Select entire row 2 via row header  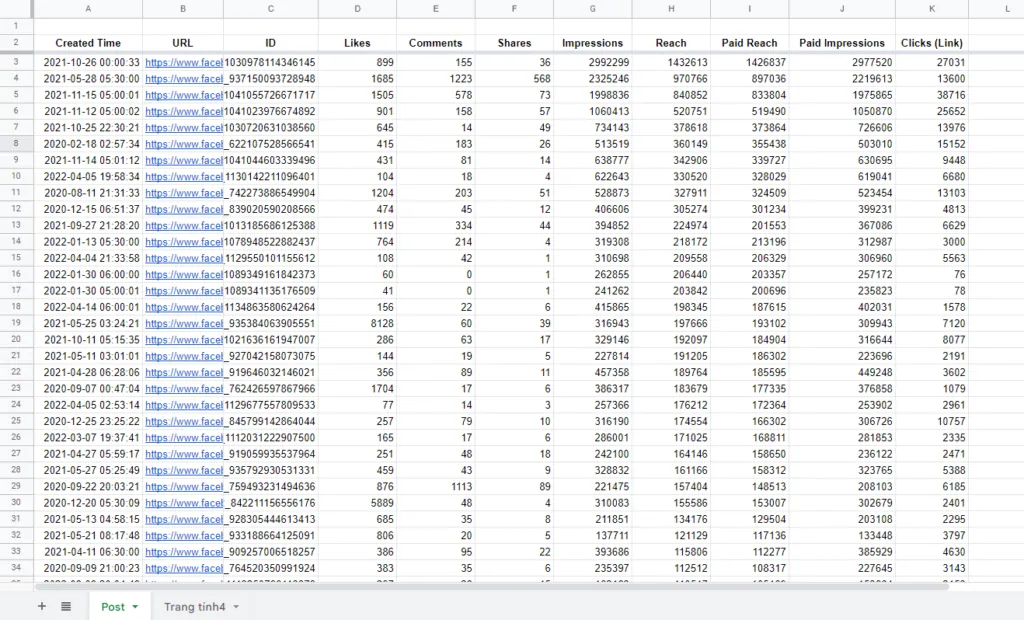click(x=16, y=43)
